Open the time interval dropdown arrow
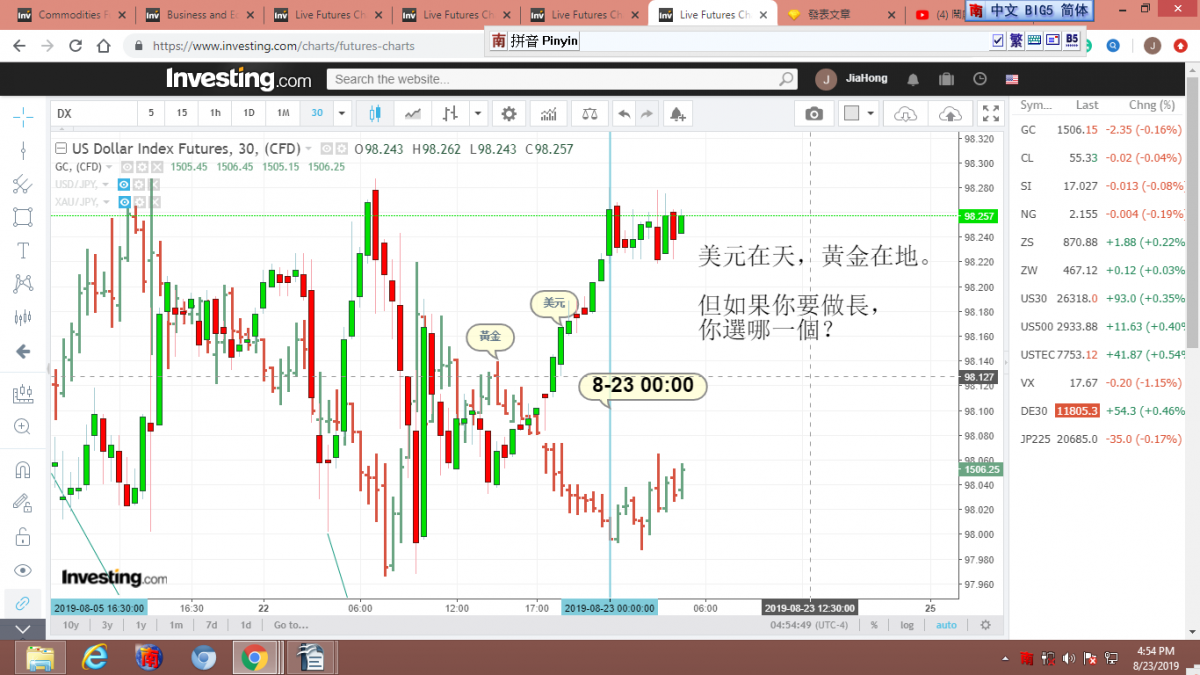The width and height of the screenshot is (1200, 675). pyautogui.click(x=342, y=113)
